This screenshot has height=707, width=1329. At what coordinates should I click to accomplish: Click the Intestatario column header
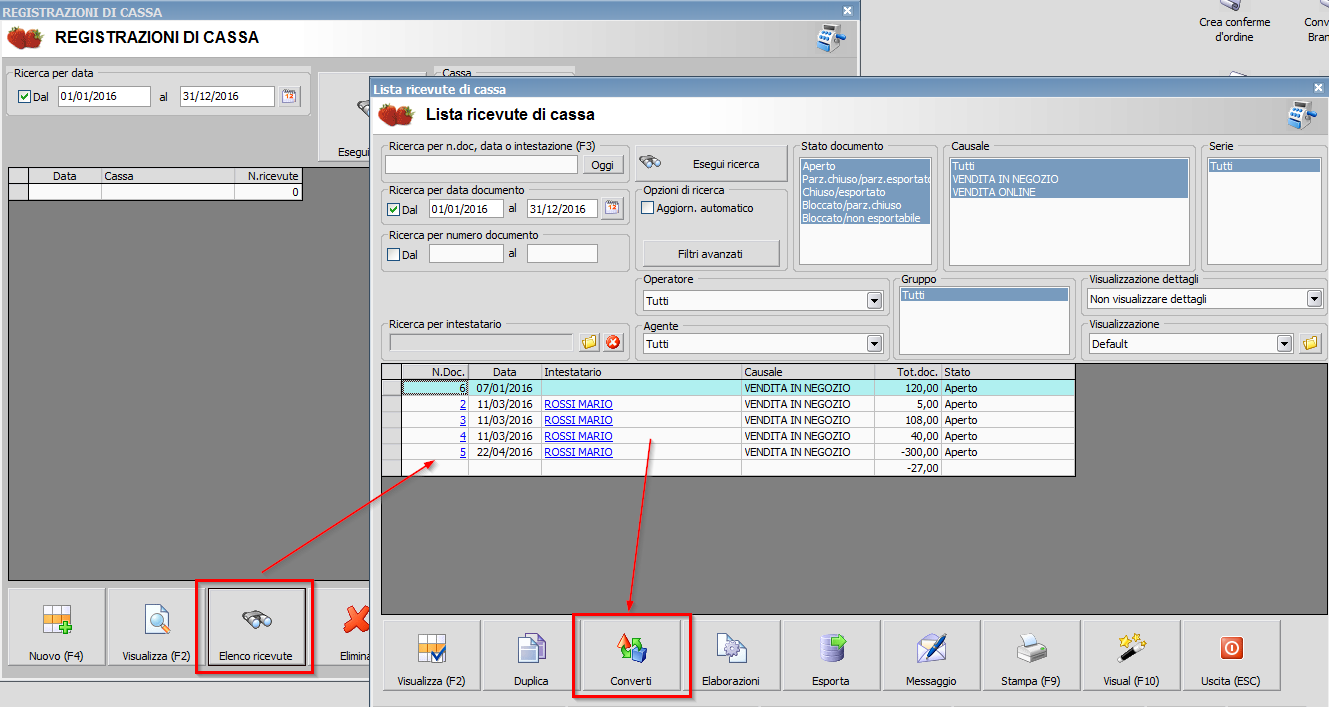tap(641, 372)
